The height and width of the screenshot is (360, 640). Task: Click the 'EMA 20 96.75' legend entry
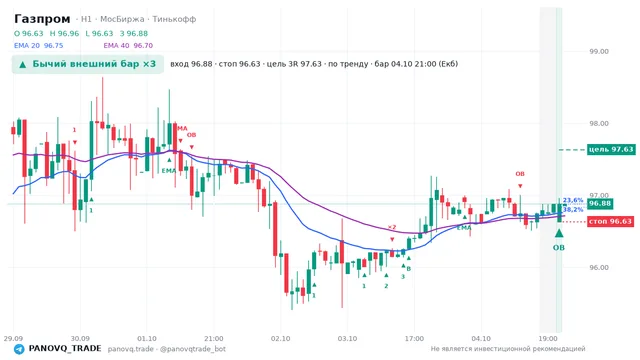[39, 46]
